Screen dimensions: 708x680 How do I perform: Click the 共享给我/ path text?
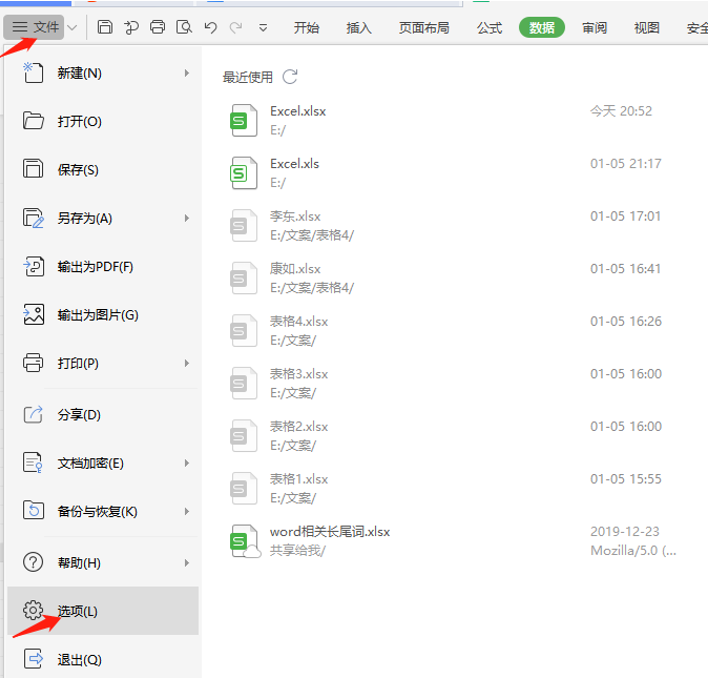tap(298, 550)
